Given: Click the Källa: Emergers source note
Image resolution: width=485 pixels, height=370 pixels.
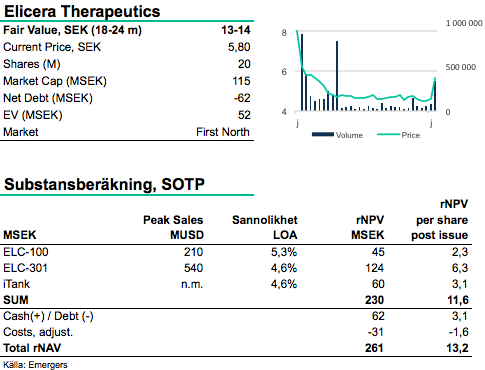Looking at the screenshot, I should [x=35, y=365].
